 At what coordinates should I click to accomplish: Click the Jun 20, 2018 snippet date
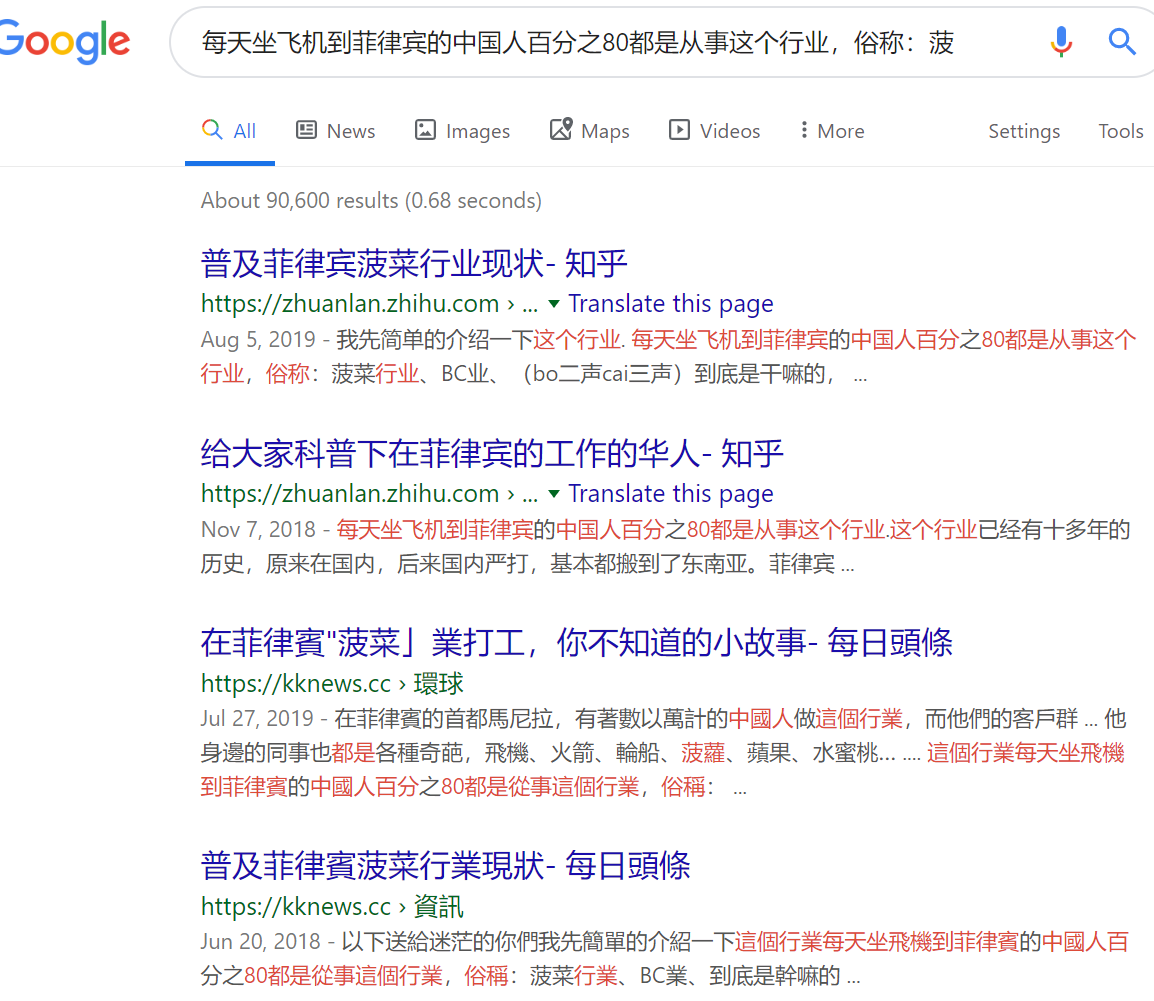click(261, 941)
